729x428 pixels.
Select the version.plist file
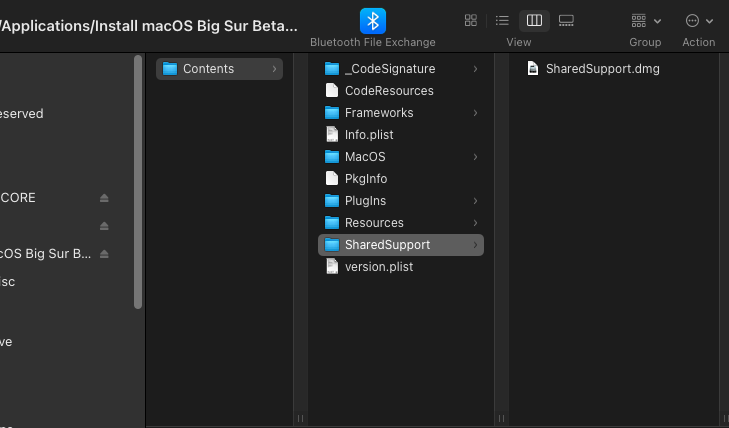(x=378, y=267)
